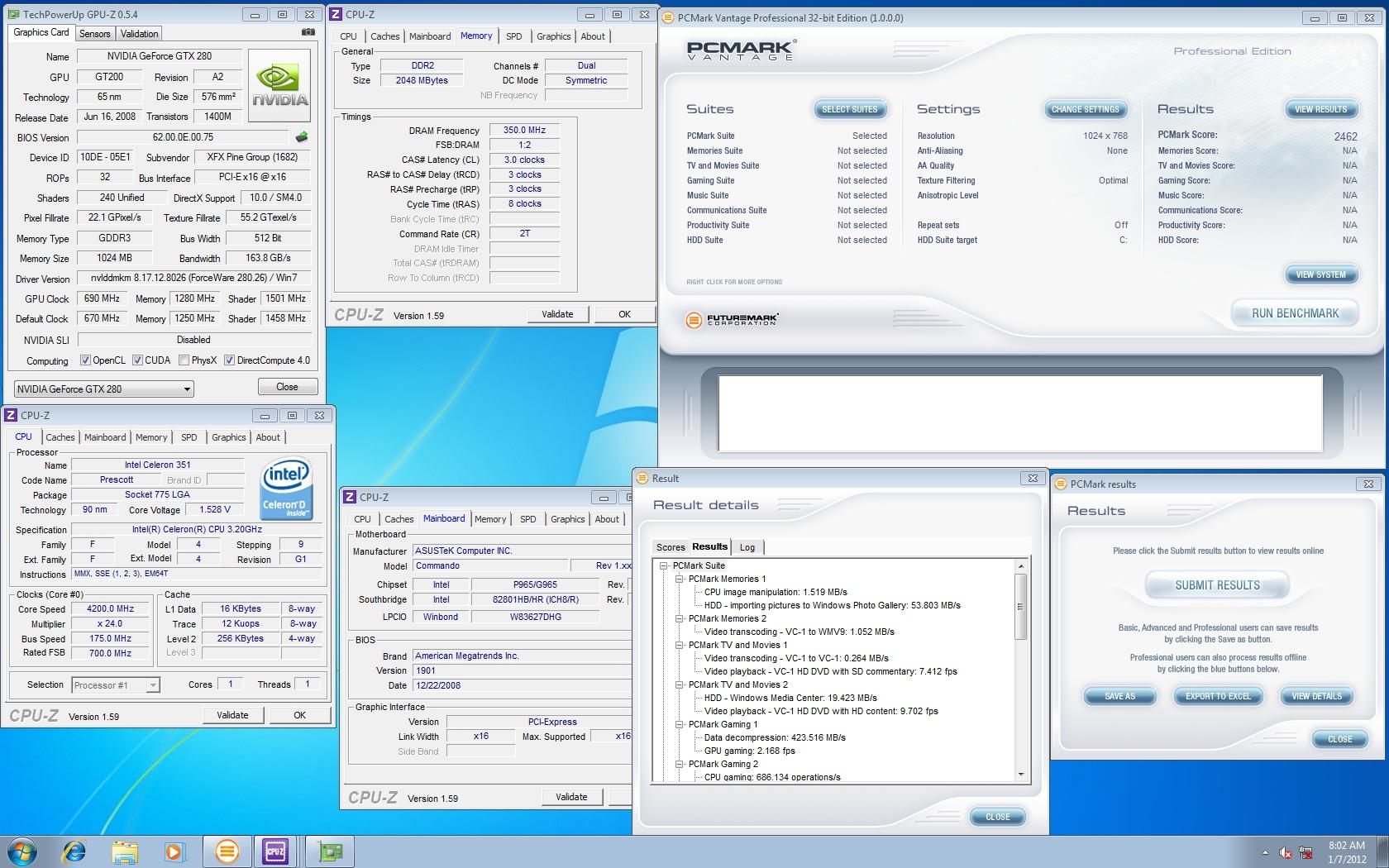Click CPU-Z Memory window title icon
Image resolution: width=1389 pixels, height=868 pixels.
tap(337, 14)
